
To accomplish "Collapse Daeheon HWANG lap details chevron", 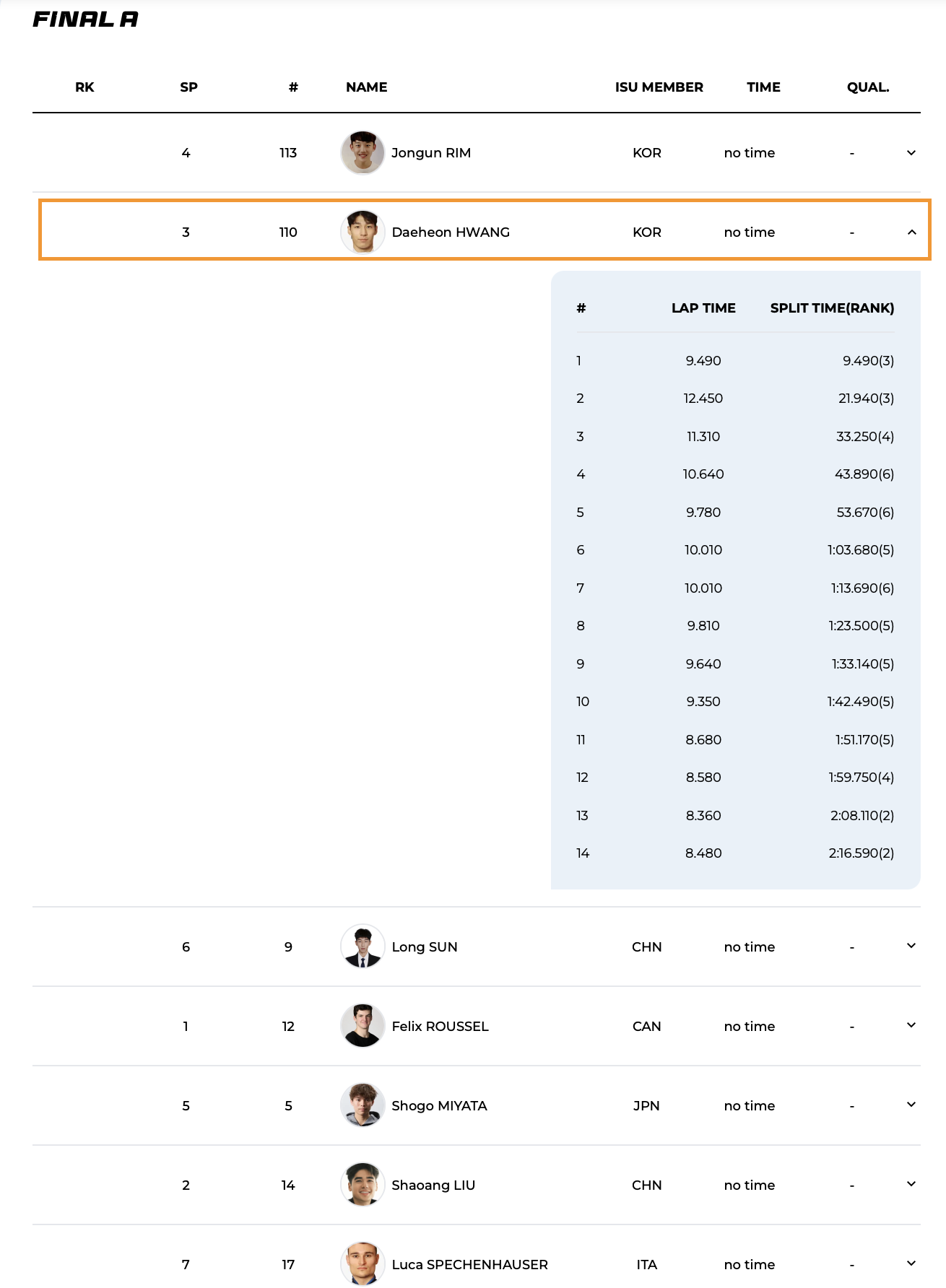I will (911, 232).
